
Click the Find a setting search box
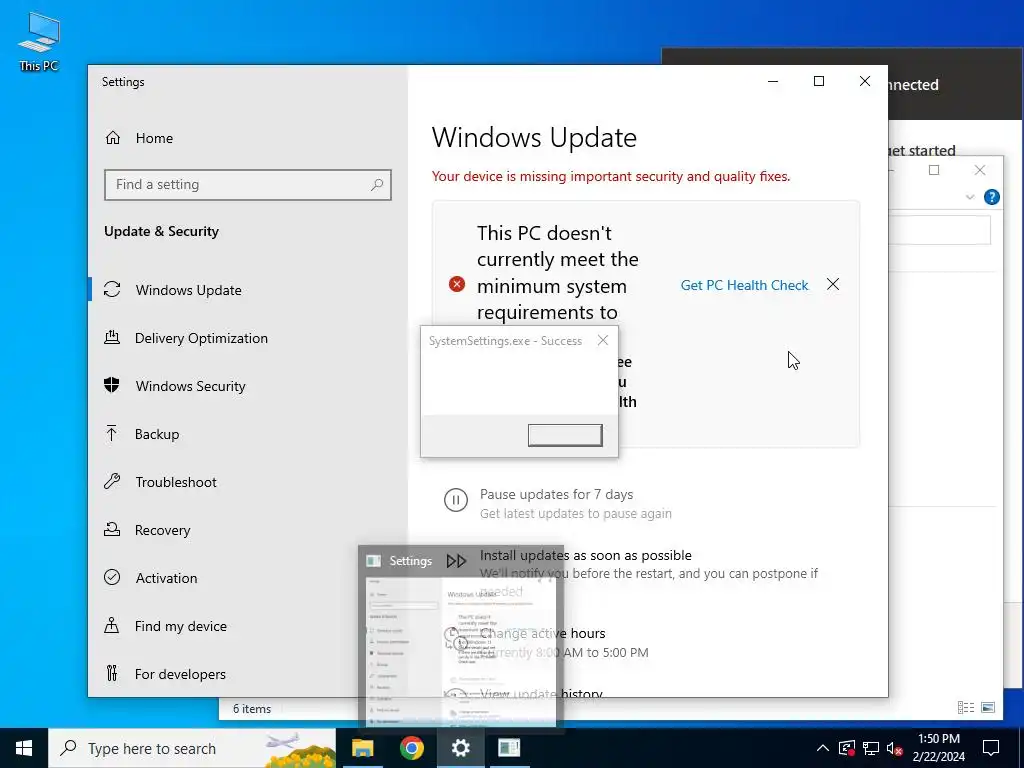pos(248,185)
